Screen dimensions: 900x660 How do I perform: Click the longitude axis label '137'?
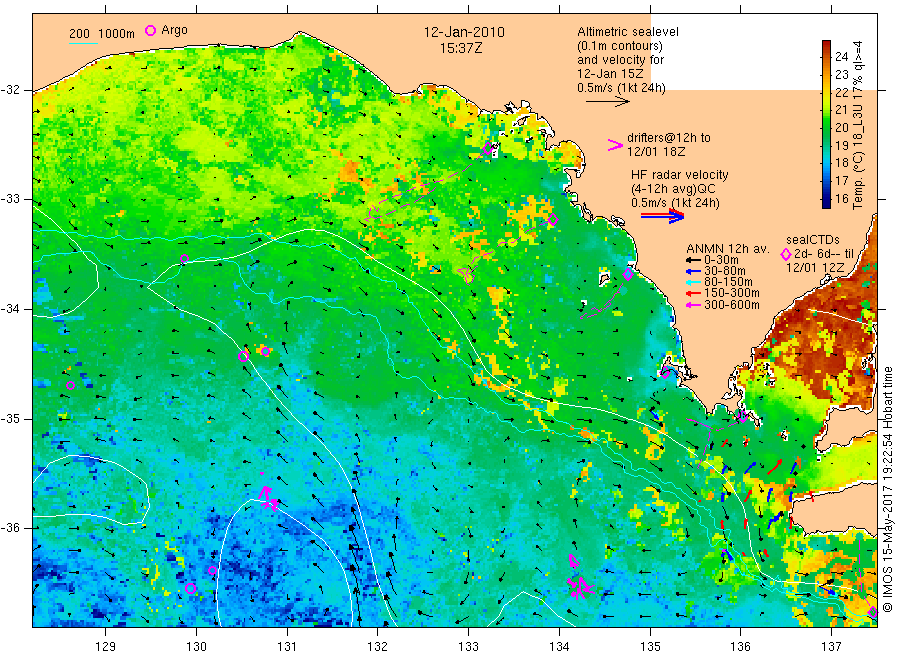click(831, 647)
